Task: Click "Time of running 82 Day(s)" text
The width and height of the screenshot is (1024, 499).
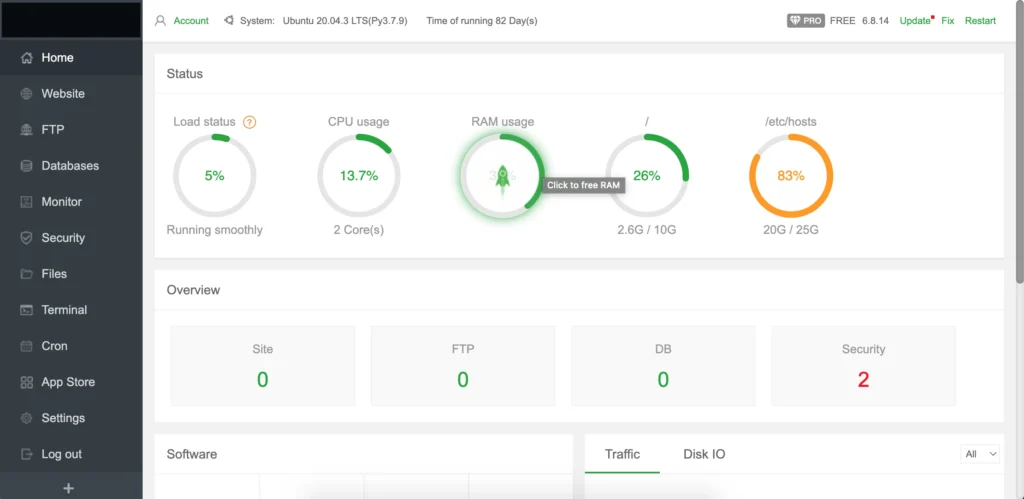Action: 482,20
